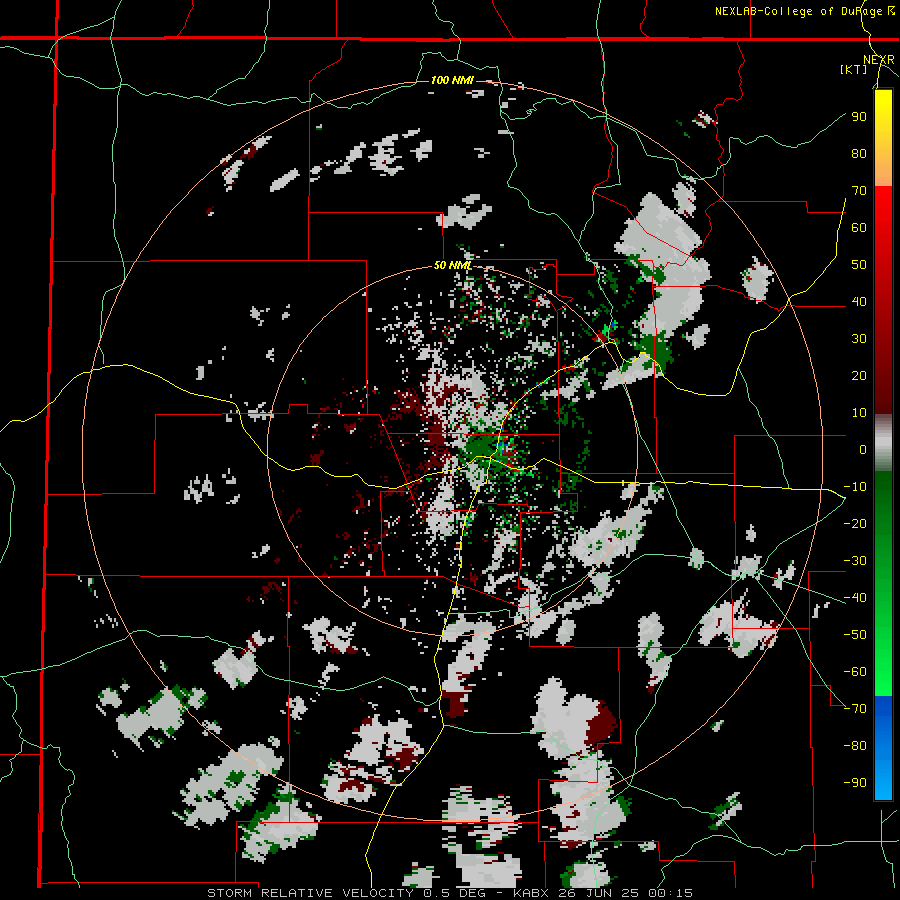The image size is (900, 900).
Task: Select the 50 NMI range ring label
Action: tap(452, 265)
